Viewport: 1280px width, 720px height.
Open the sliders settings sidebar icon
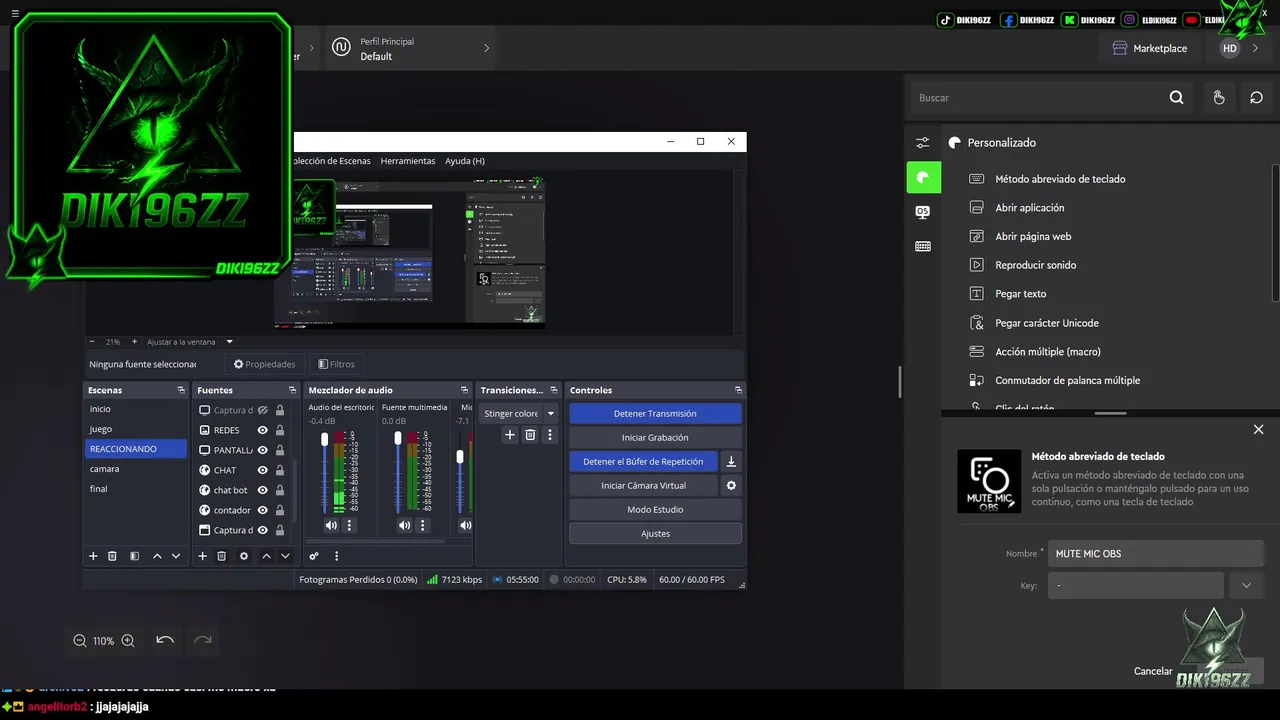pyautogui.click(x=923, y=143)
